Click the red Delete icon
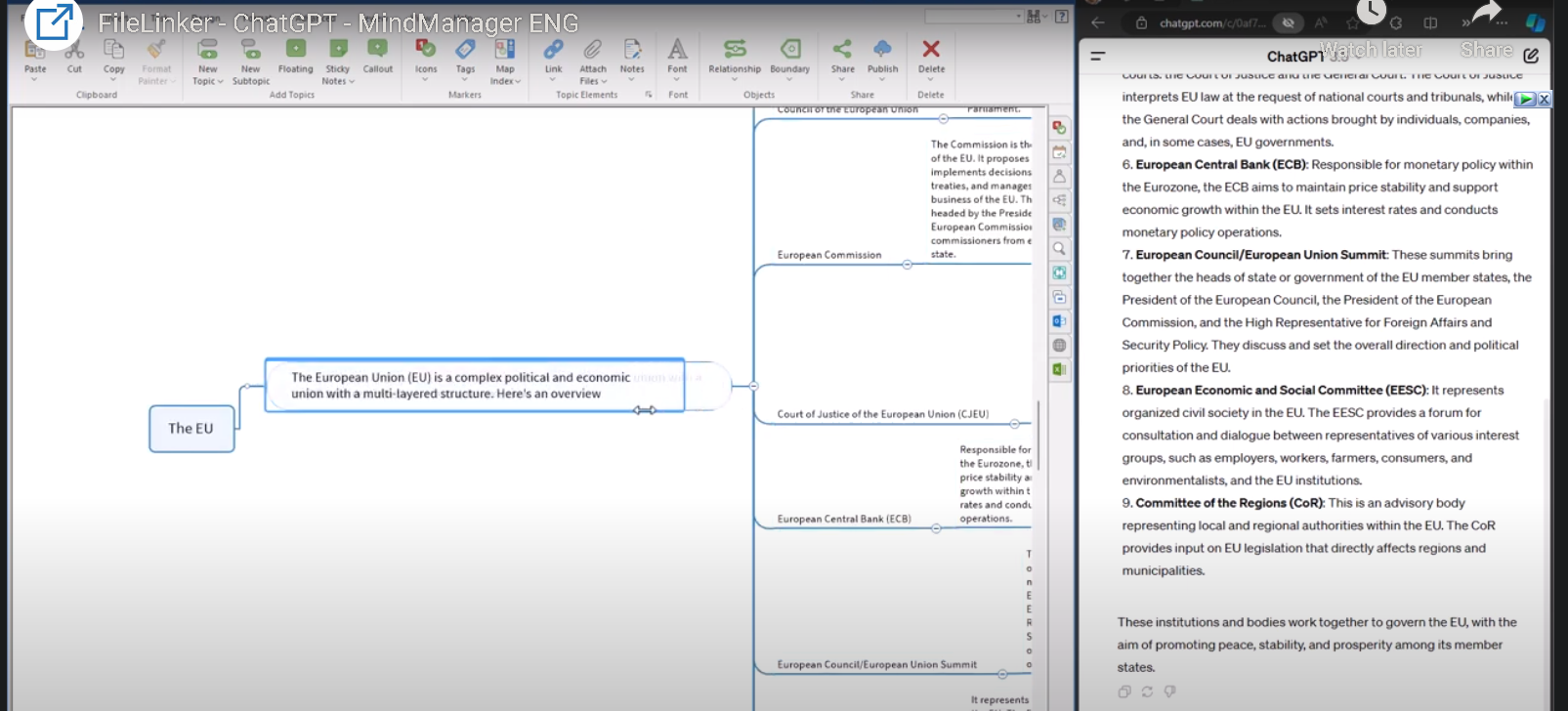Screen dimensions: 1568x711 pos(931,50)
